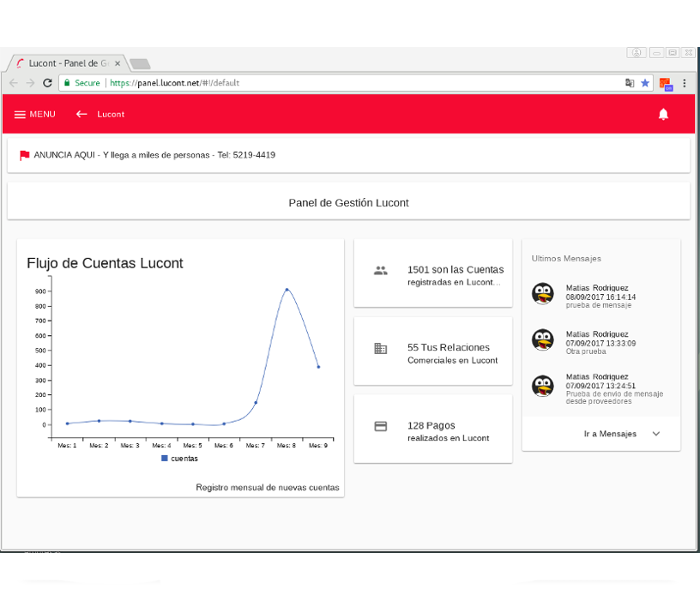Click the Panel de Gestión Lucont heading
Viewport: 700px width, 600px height.
349,203
